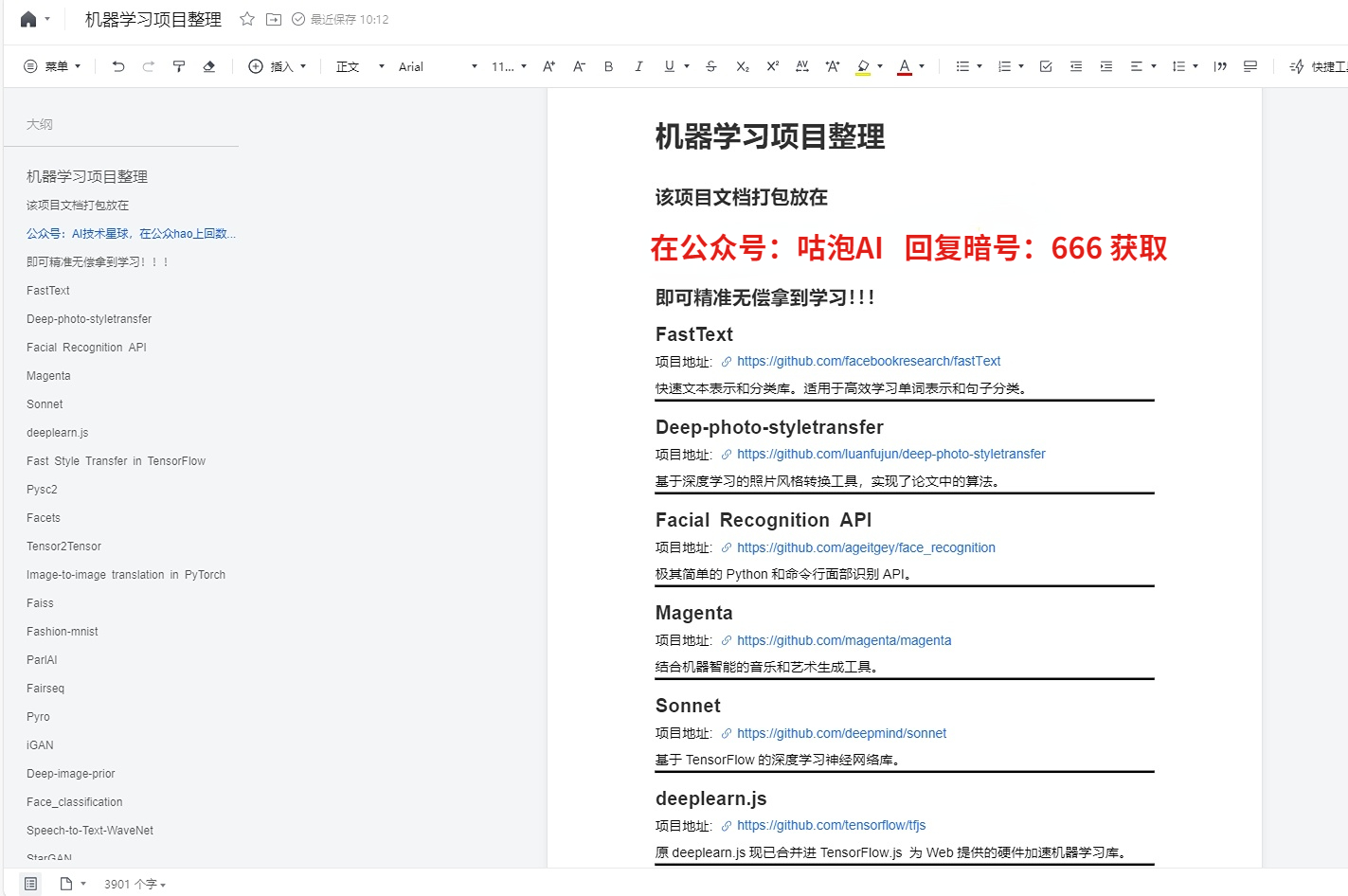
Task: Go to the home icon
Action: [28, 19]
